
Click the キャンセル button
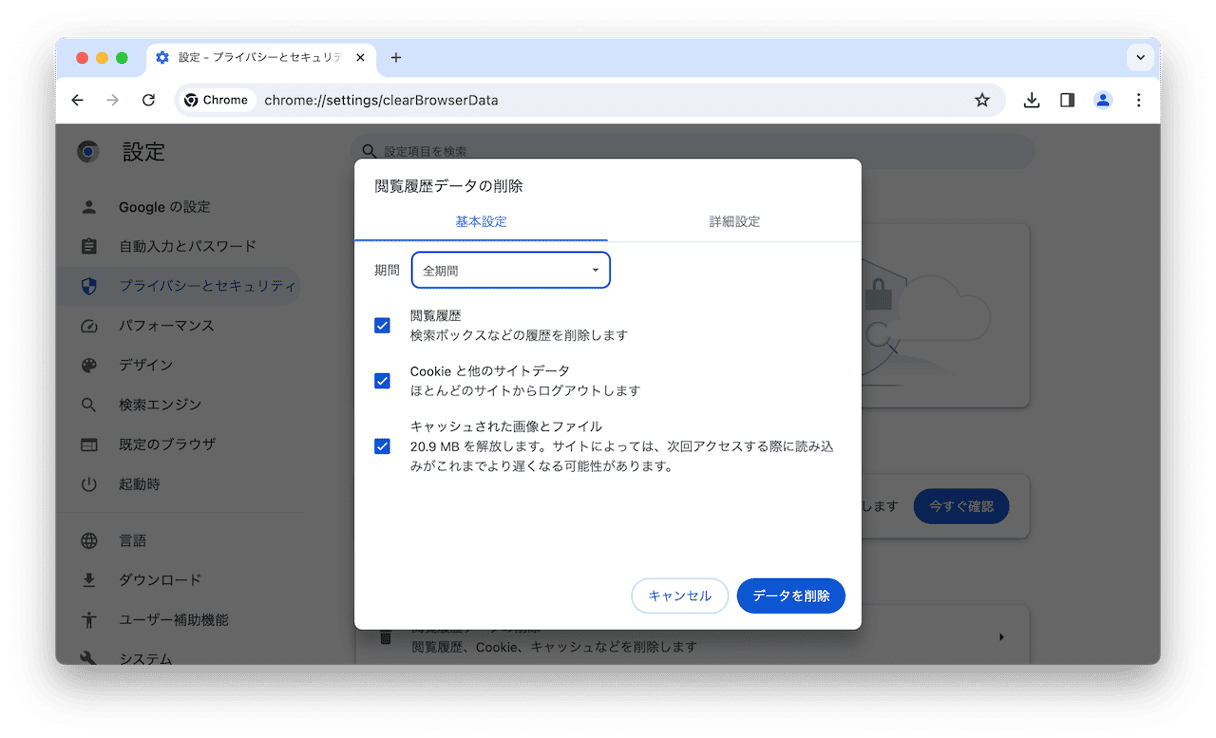click(x=680, y=596)
